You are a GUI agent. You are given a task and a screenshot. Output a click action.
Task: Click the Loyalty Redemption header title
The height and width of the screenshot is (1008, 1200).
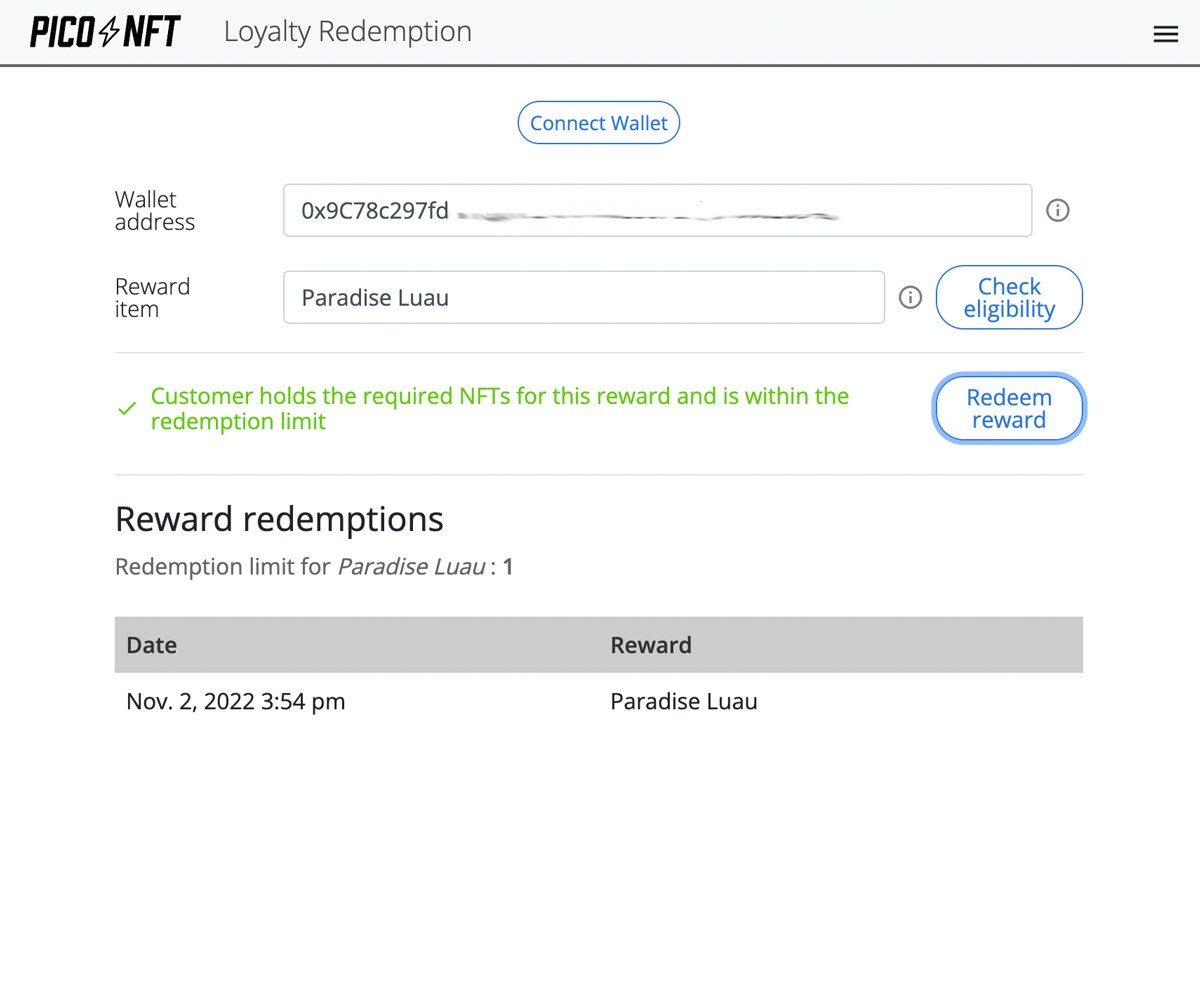(x=347, y=31)
